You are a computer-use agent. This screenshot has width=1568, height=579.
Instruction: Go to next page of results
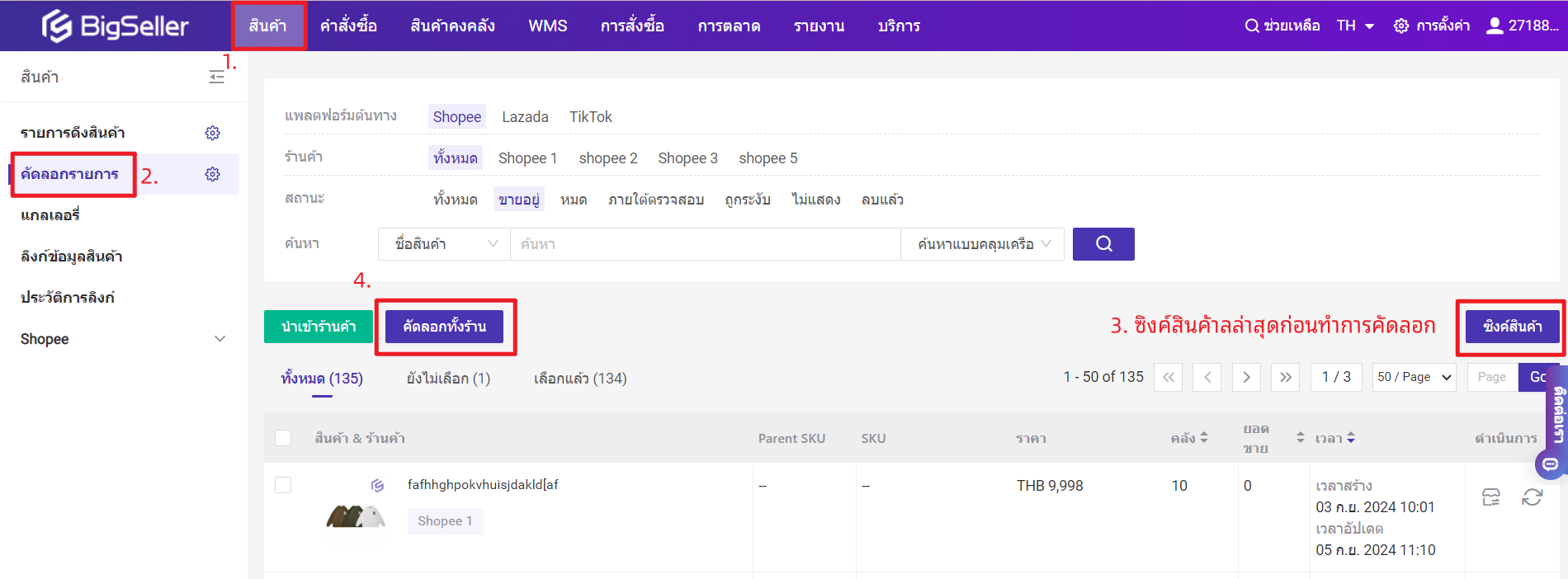coord(1247,377)
